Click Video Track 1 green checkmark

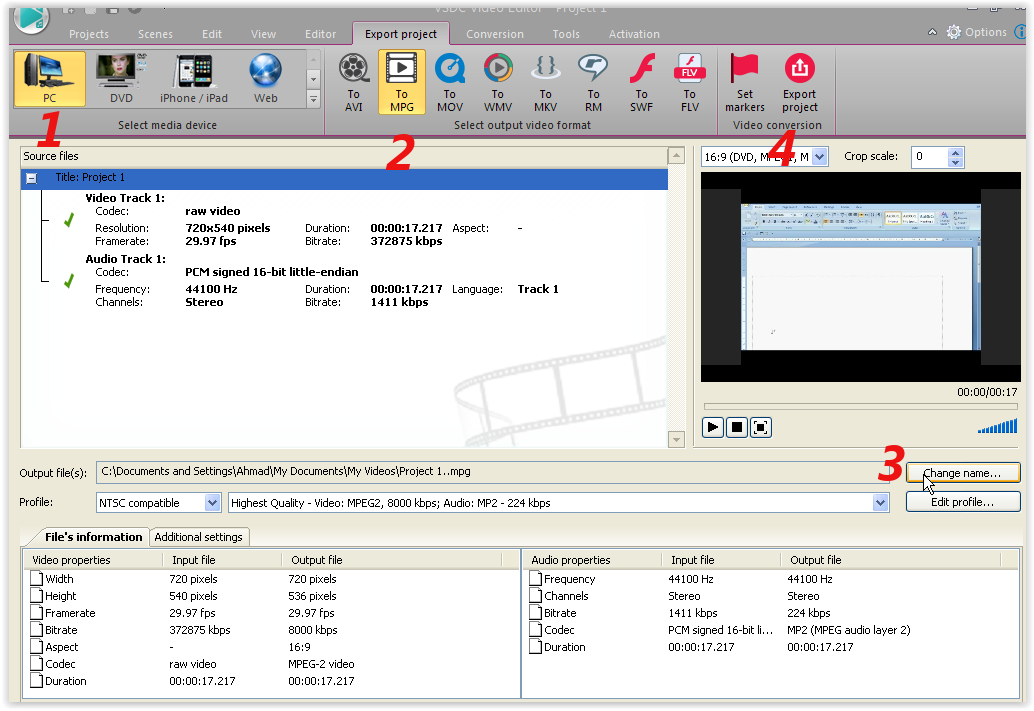coord(69,220)
